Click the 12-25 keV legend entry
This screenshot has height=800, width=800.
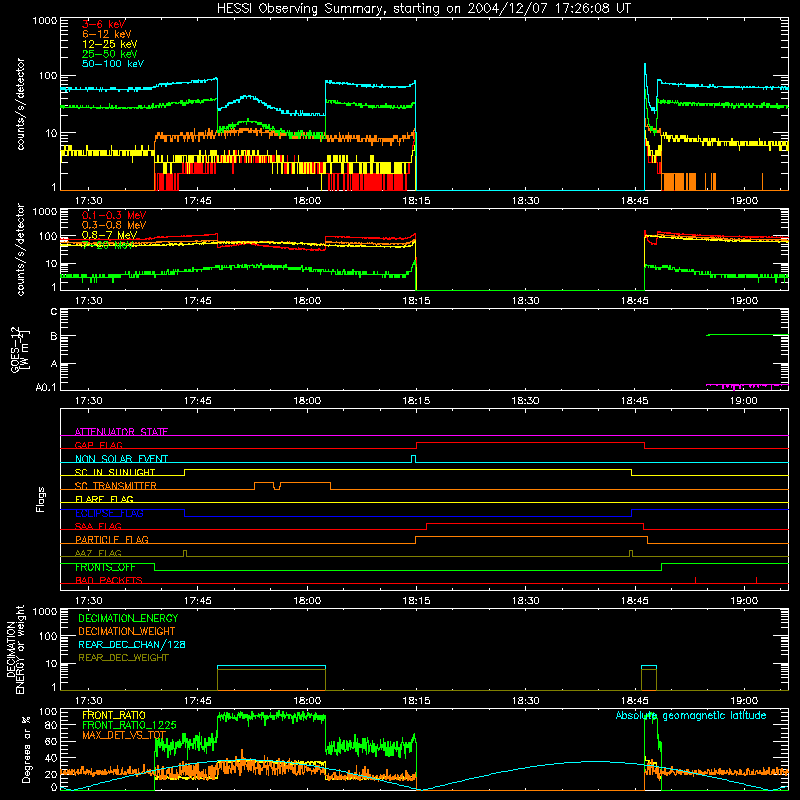pyautogui.click(x=110, y=44)
